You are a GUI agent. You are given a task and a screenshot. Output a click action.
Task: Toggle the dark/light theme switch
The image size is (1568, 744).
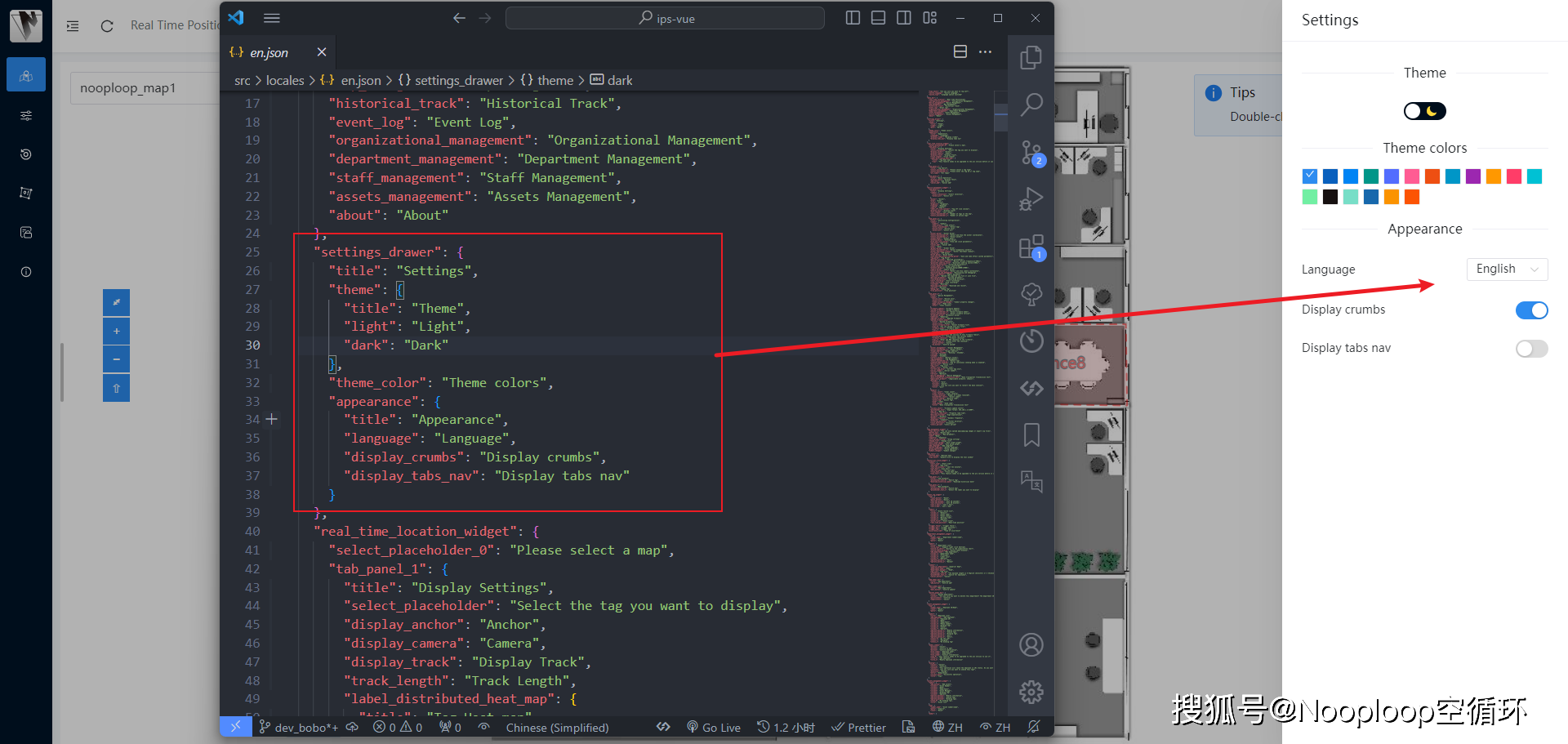pos(1424,111)
